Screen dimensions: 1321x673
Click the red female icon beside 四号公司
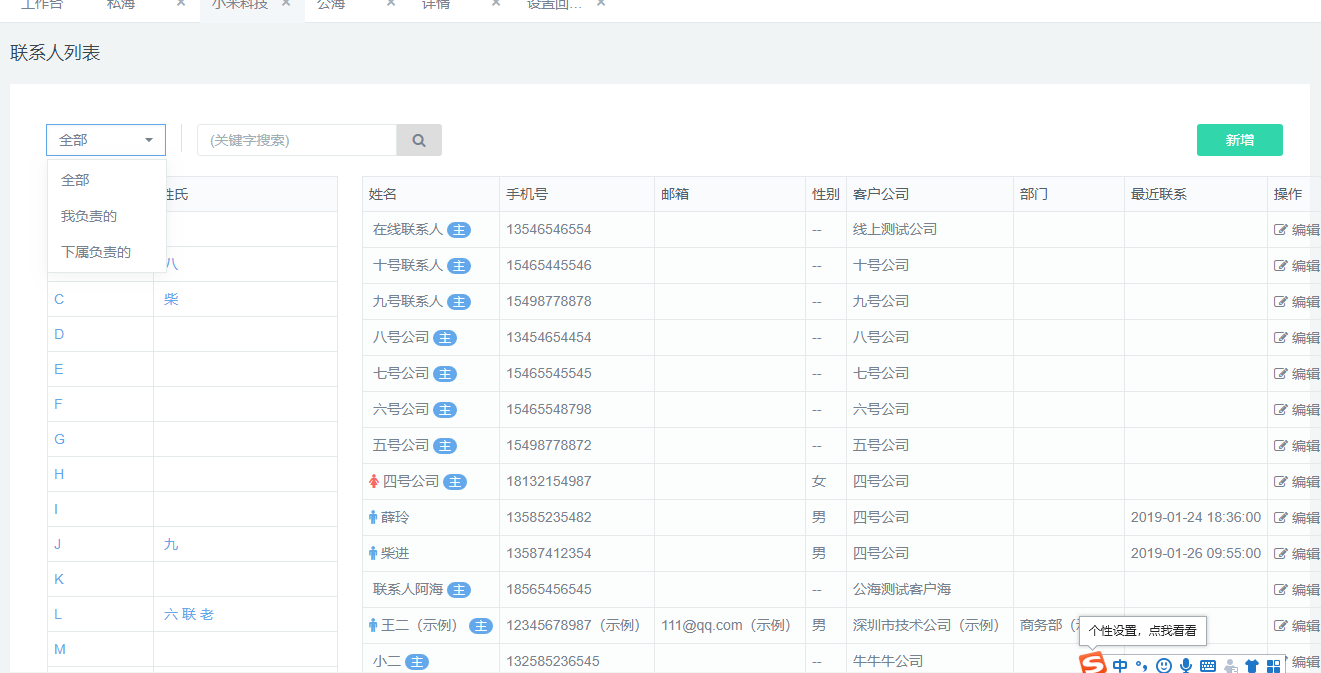click(374, 481)
